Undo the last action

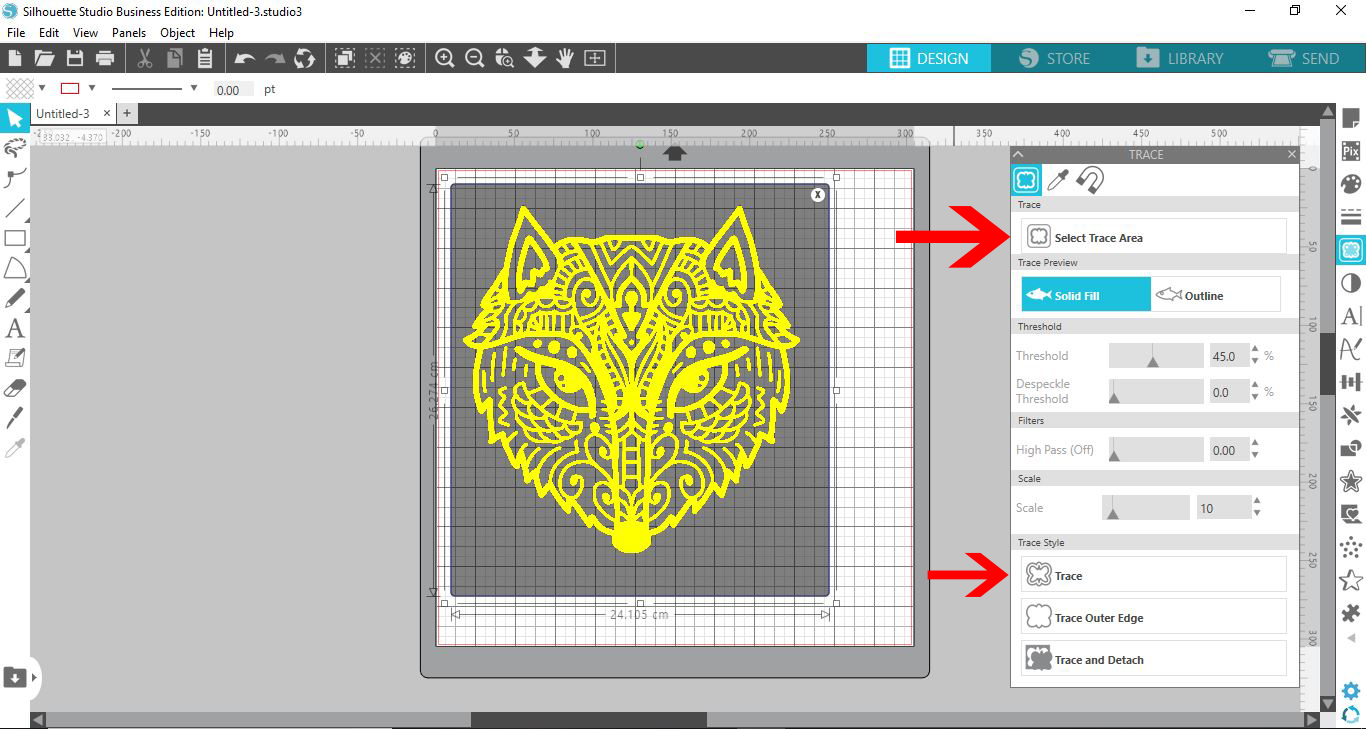click(245, 58)
